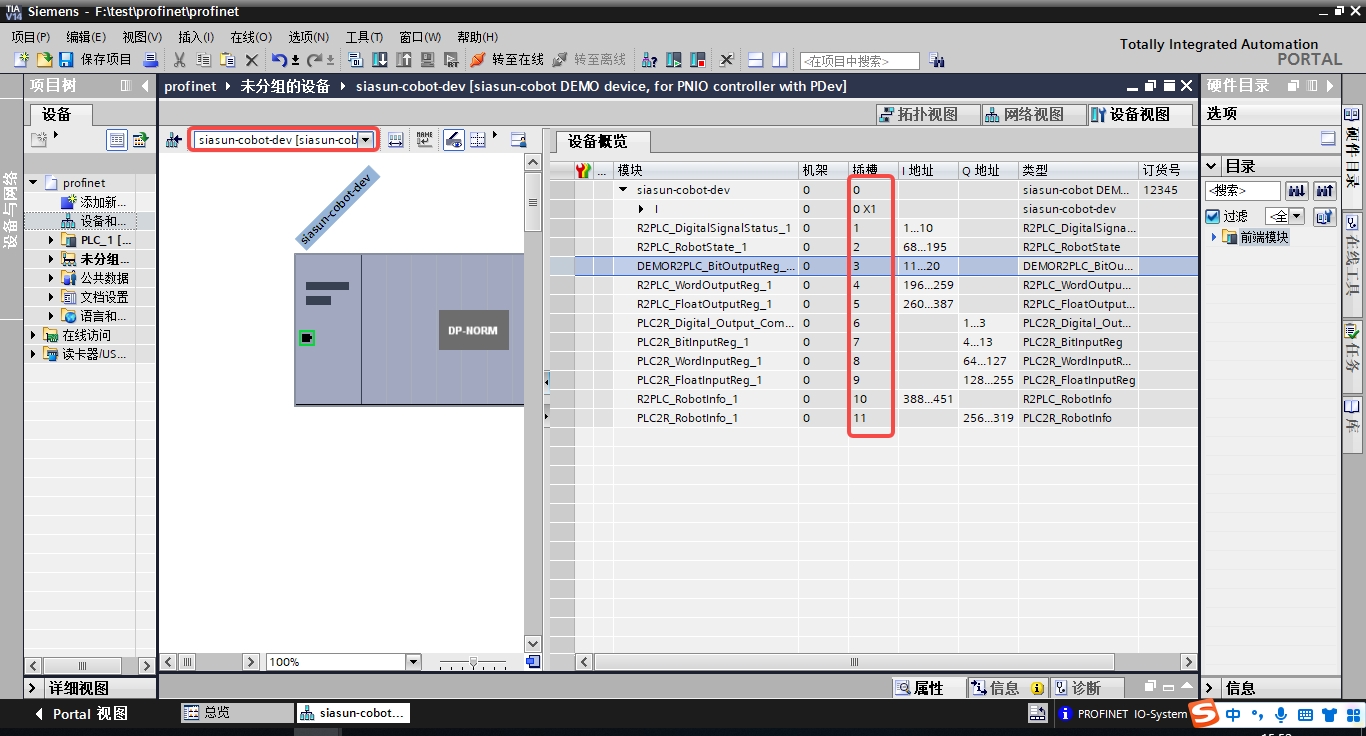Expand the 公共数据 tree node
The height and width of the screenshot is (736, 1366).
(52, 278)
